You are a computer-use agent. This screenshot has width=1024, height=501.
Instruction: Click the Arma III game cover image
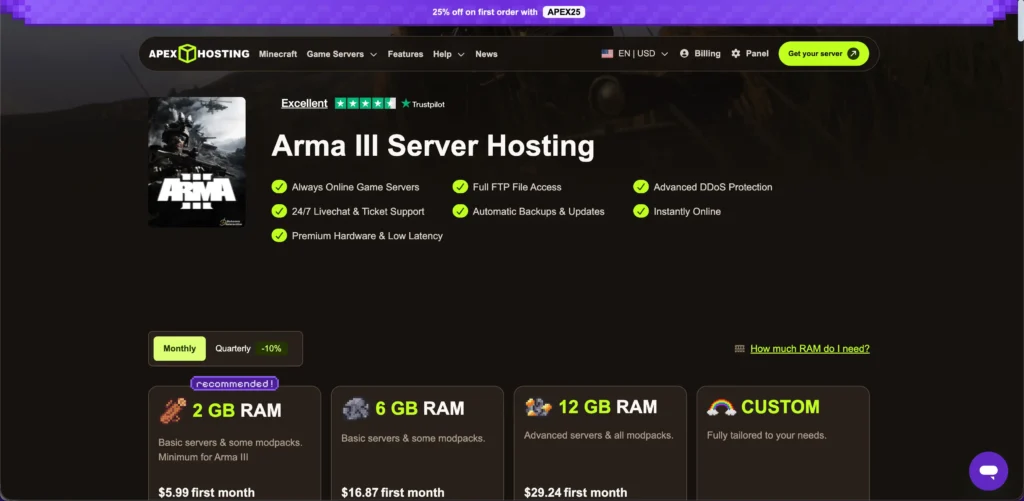point(197,162)
